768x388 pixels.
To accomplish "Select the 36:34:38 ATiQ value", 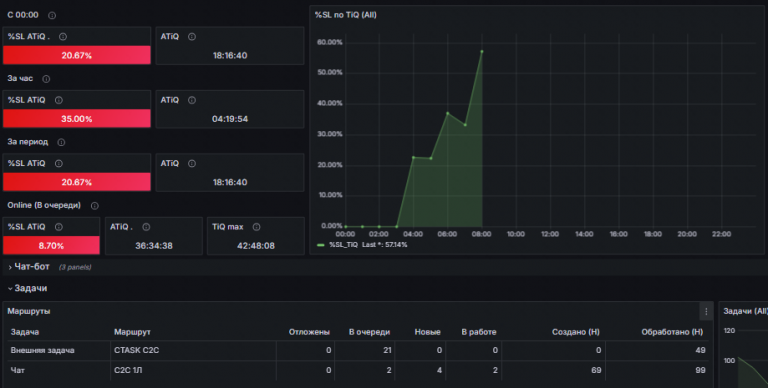I will 154,245.
